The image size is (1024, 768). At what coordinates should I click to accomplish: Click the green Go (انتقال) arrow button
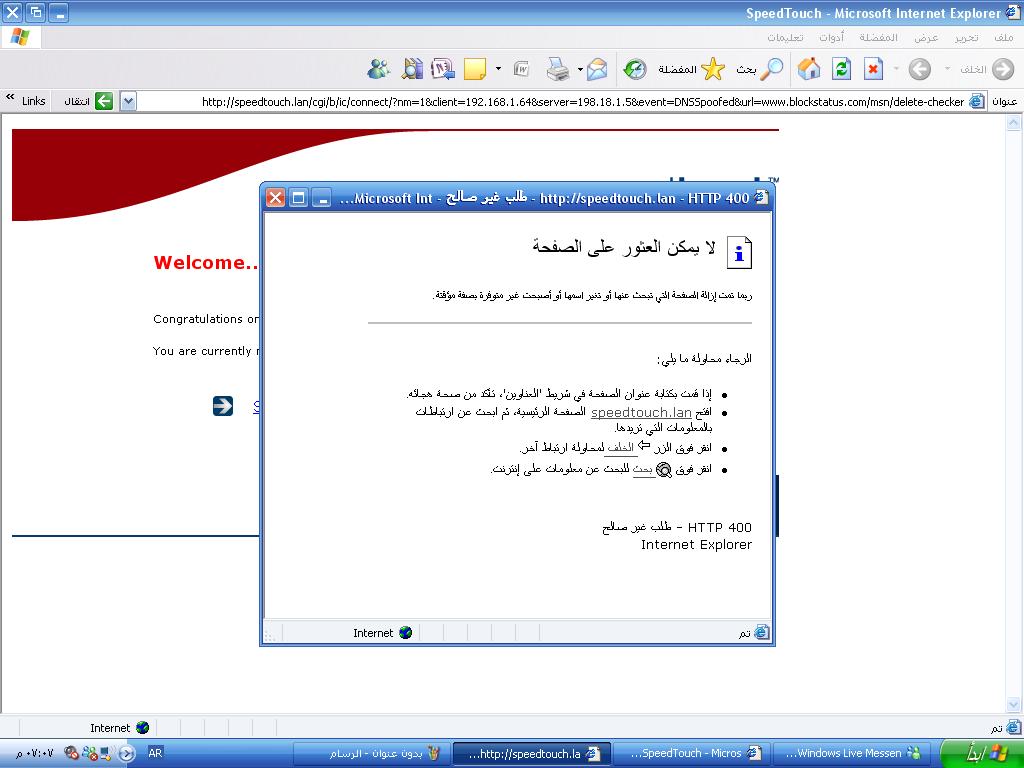coord(104,101)
